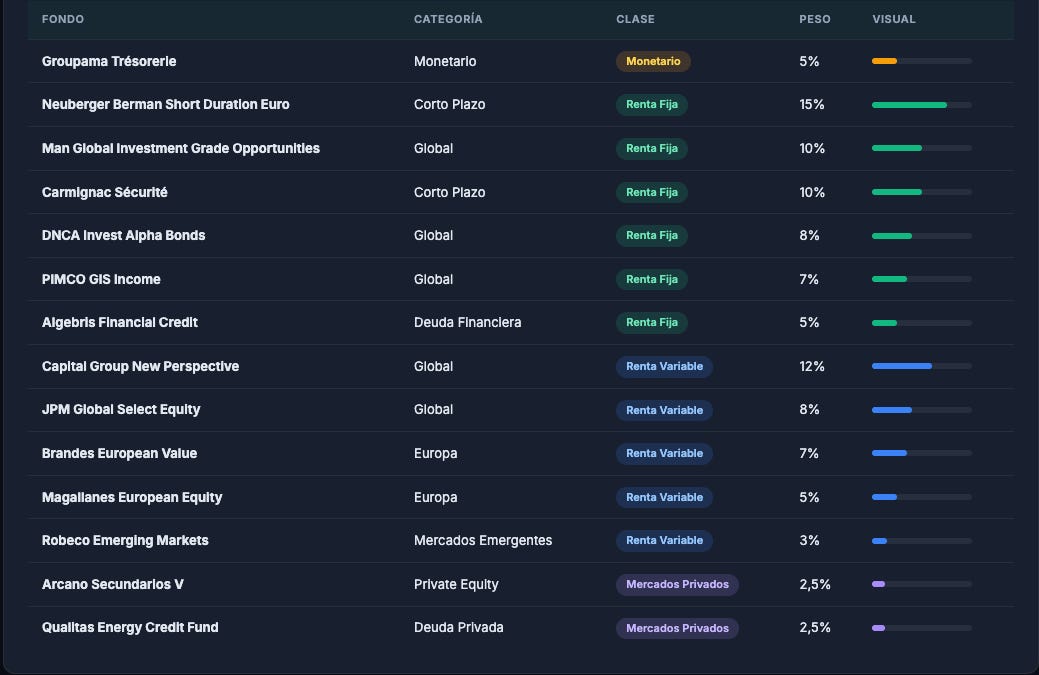Select the Groupama Trésorerie fund name

pos(109,61)
